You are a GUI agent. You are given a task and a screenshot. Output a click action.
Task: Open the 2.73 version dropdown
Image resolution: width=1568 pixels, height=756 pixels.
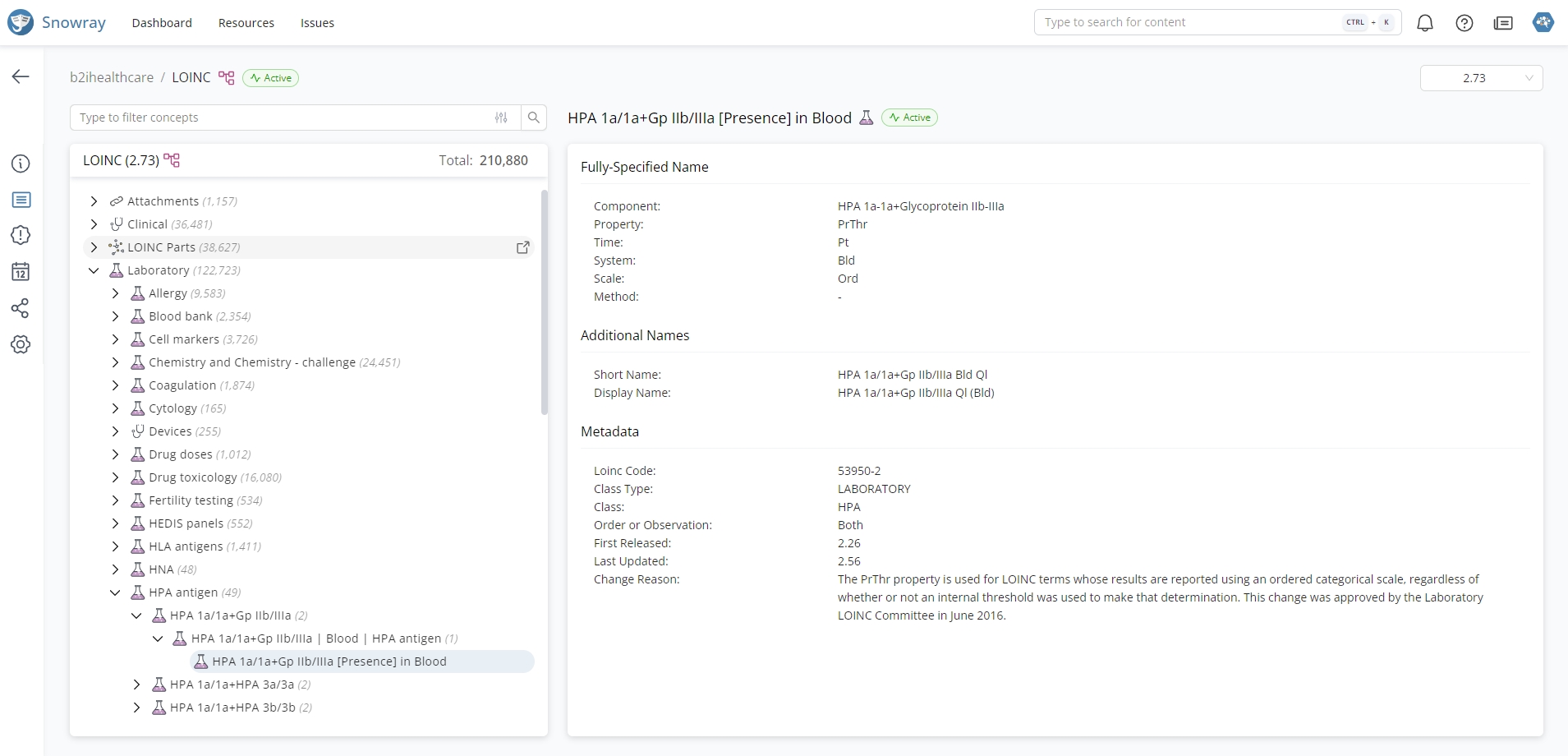pos(1481,78)
